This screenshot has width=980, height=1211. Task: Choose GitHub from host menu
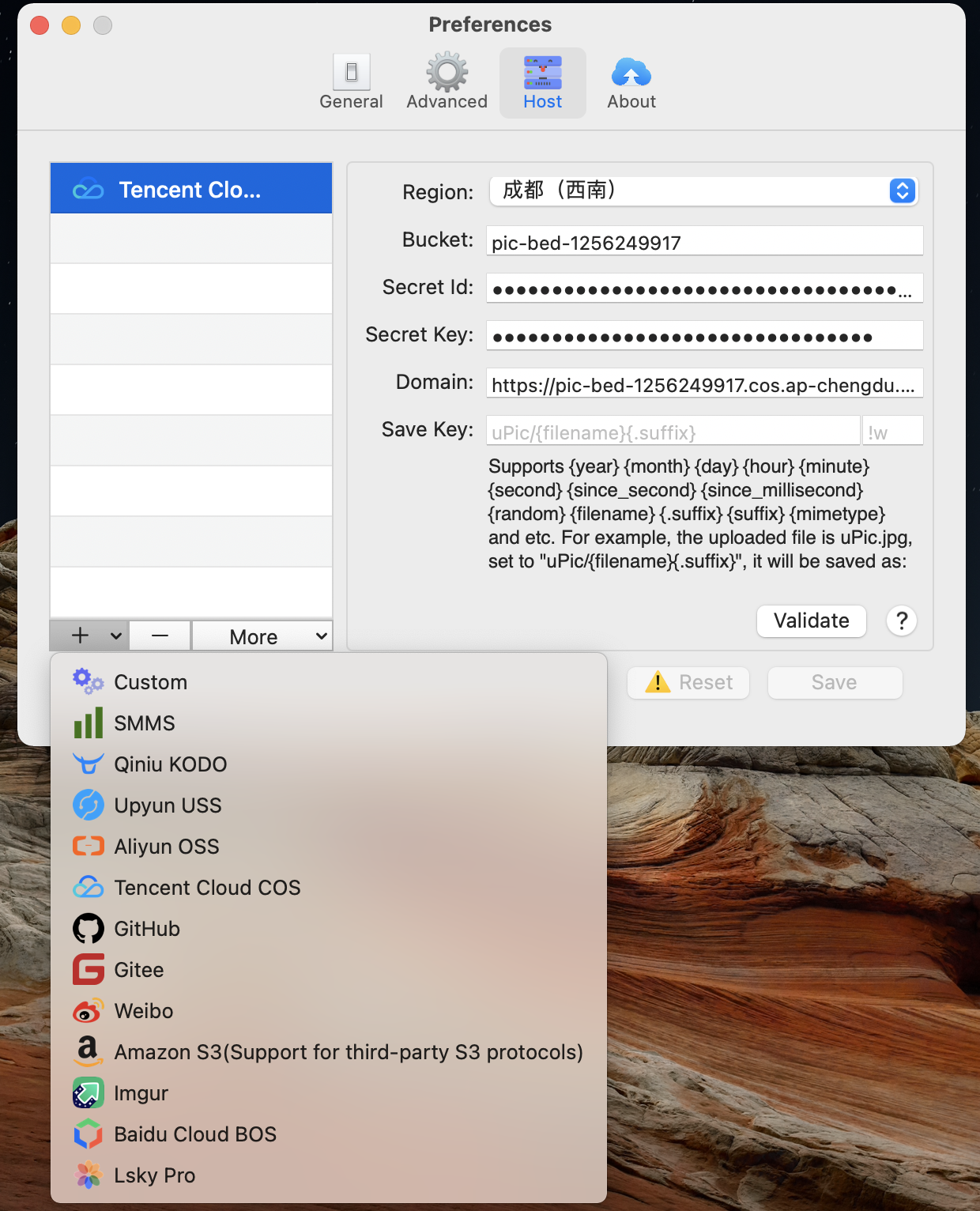click(329, 929)
